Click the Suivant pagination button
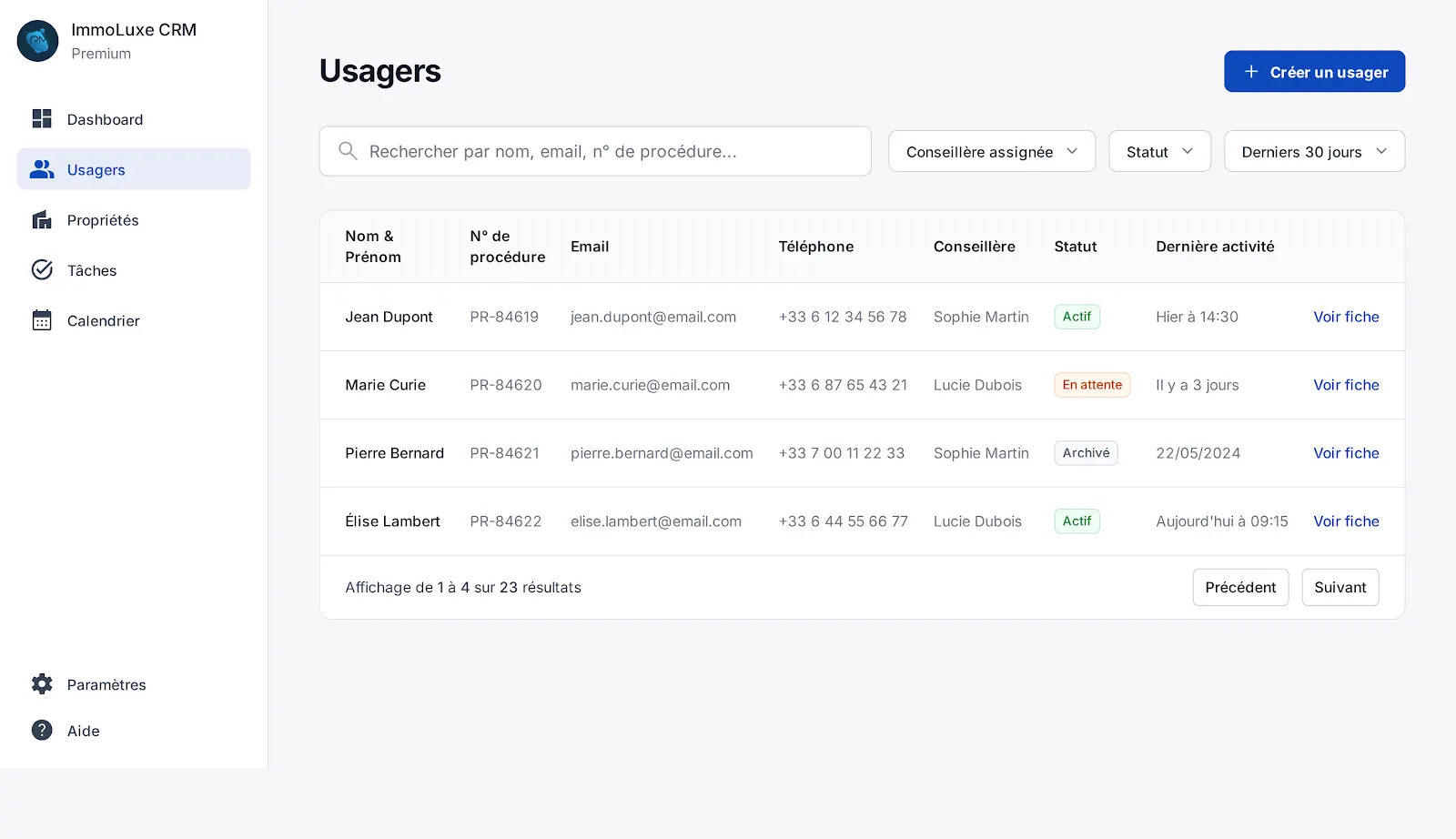This screenshot has height=839, width=1456. pos(1340,588)
